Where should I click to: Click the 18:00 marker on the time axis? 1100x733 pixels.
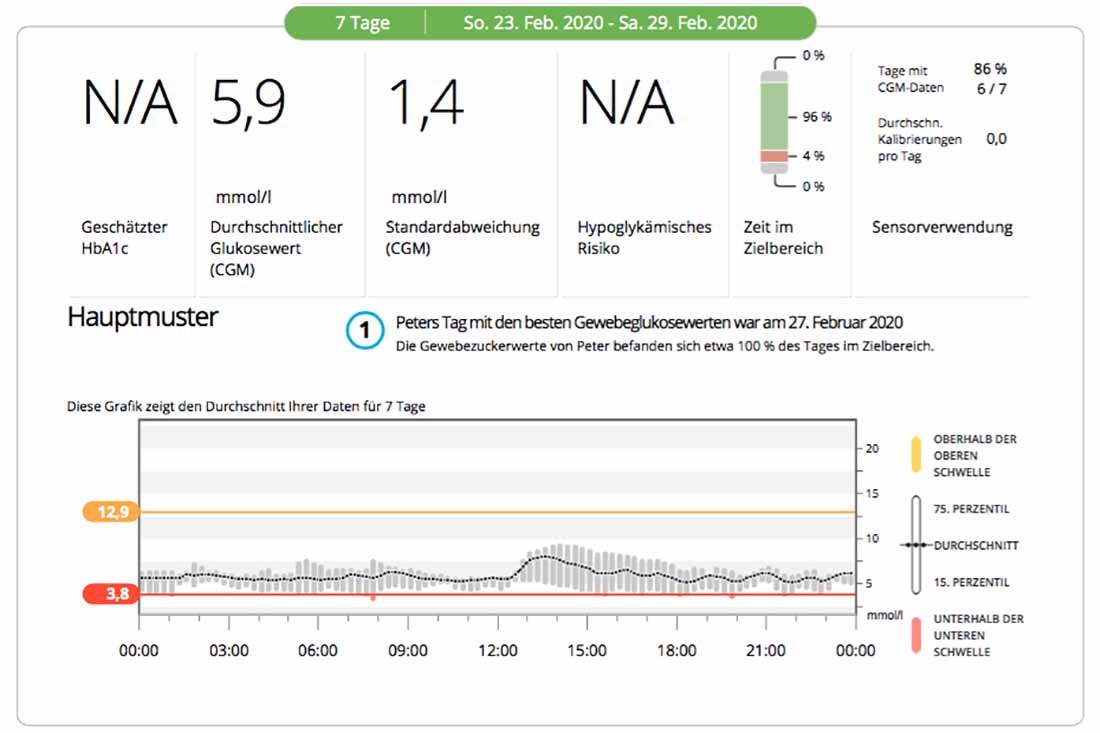coord(676,650)
